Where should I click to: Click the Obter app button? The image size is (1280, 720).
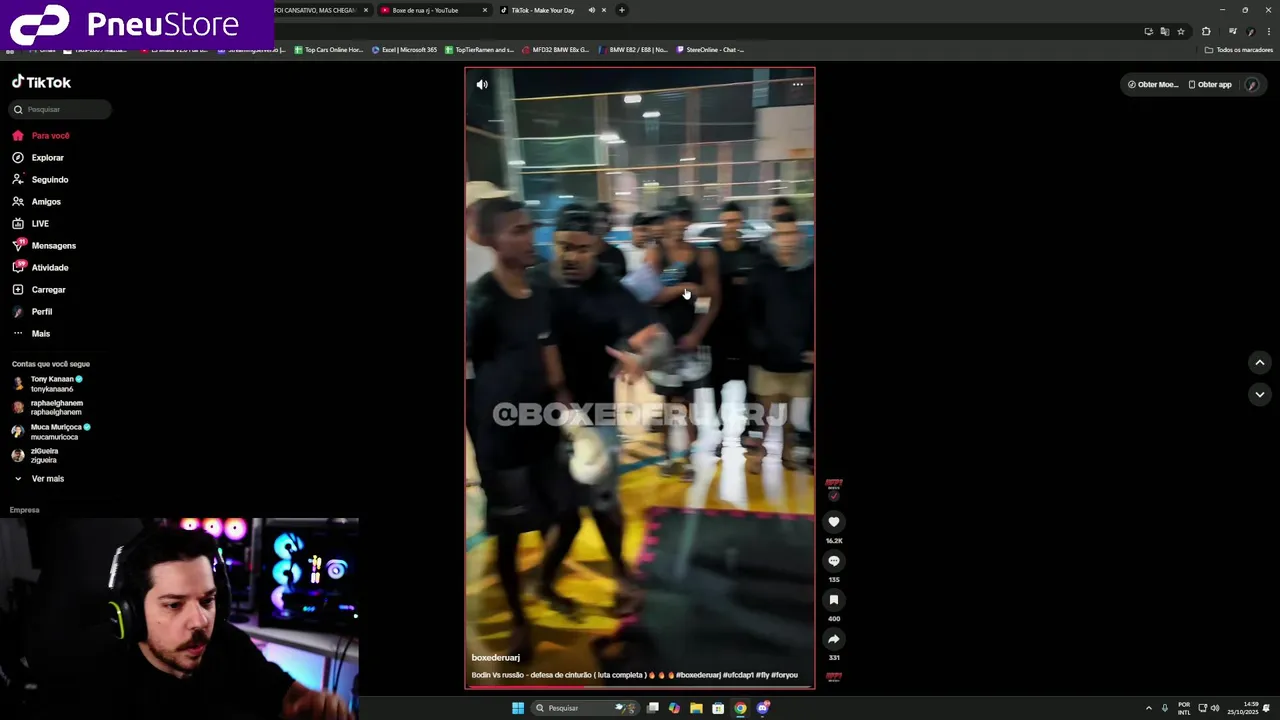coord(1210,85)
